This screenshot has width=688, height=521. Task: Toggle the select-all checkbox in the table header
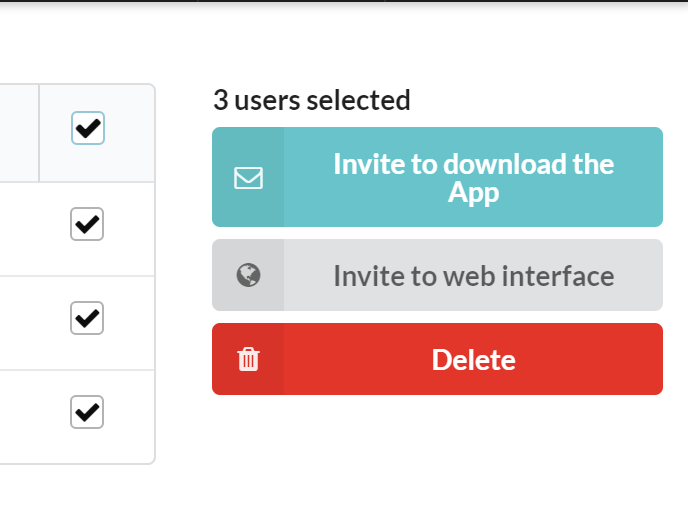[88, 128]
